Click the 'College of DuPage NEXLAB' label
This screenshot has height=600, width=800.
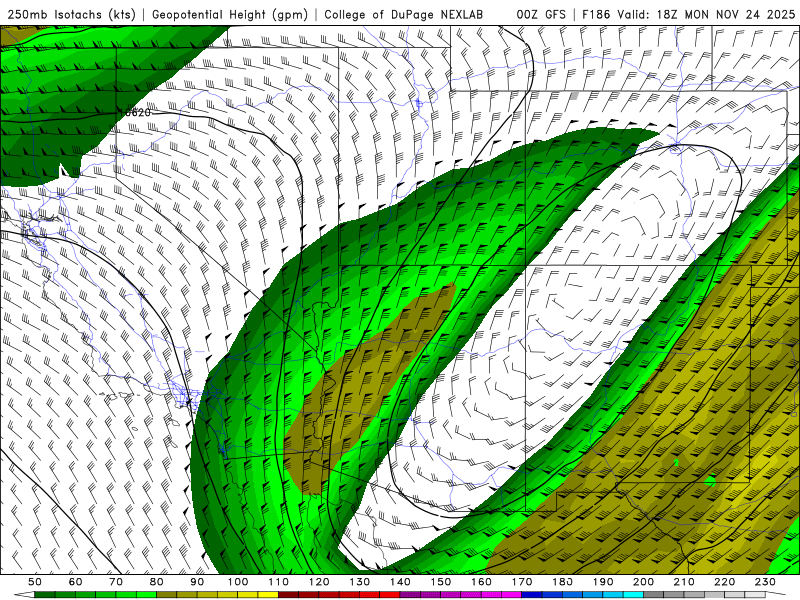(404, 15)
